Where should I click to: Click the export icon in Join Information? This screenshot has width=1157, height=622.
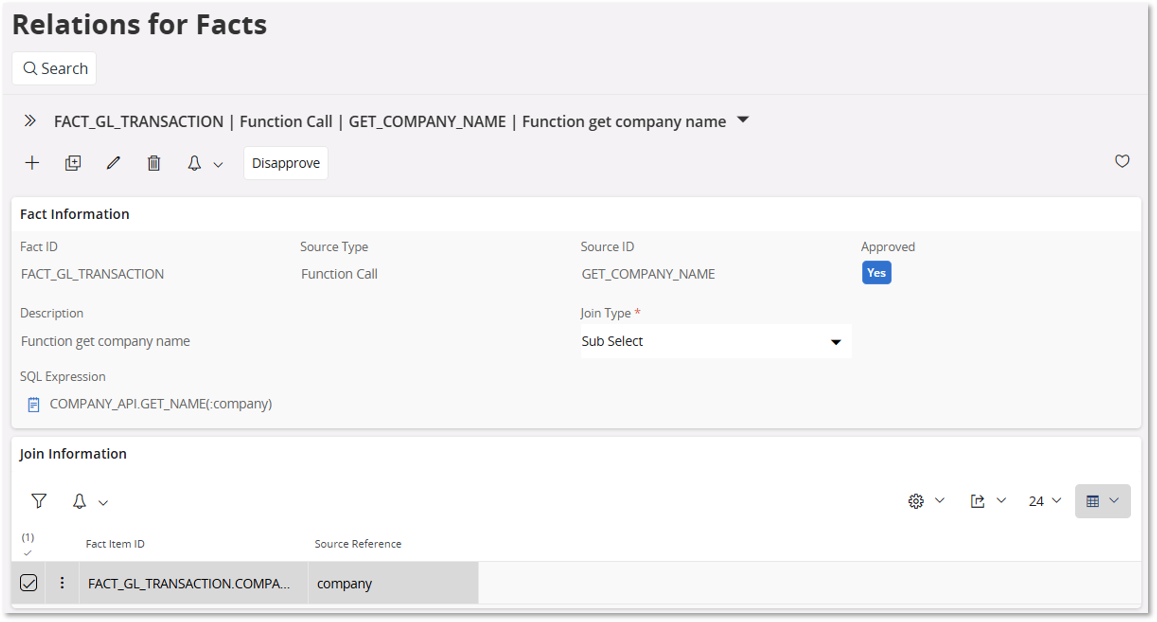(977, 501)
